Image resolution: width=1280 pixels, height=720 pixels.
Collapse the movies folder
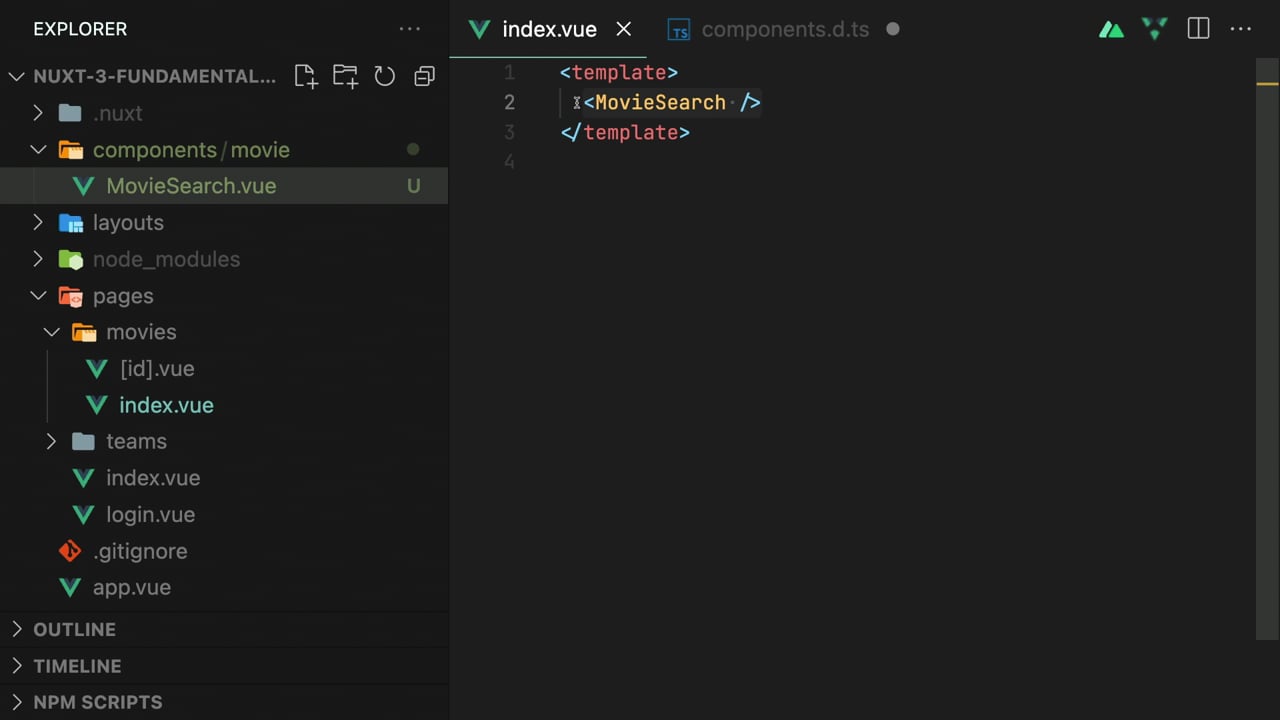click(x=52, y=332)
